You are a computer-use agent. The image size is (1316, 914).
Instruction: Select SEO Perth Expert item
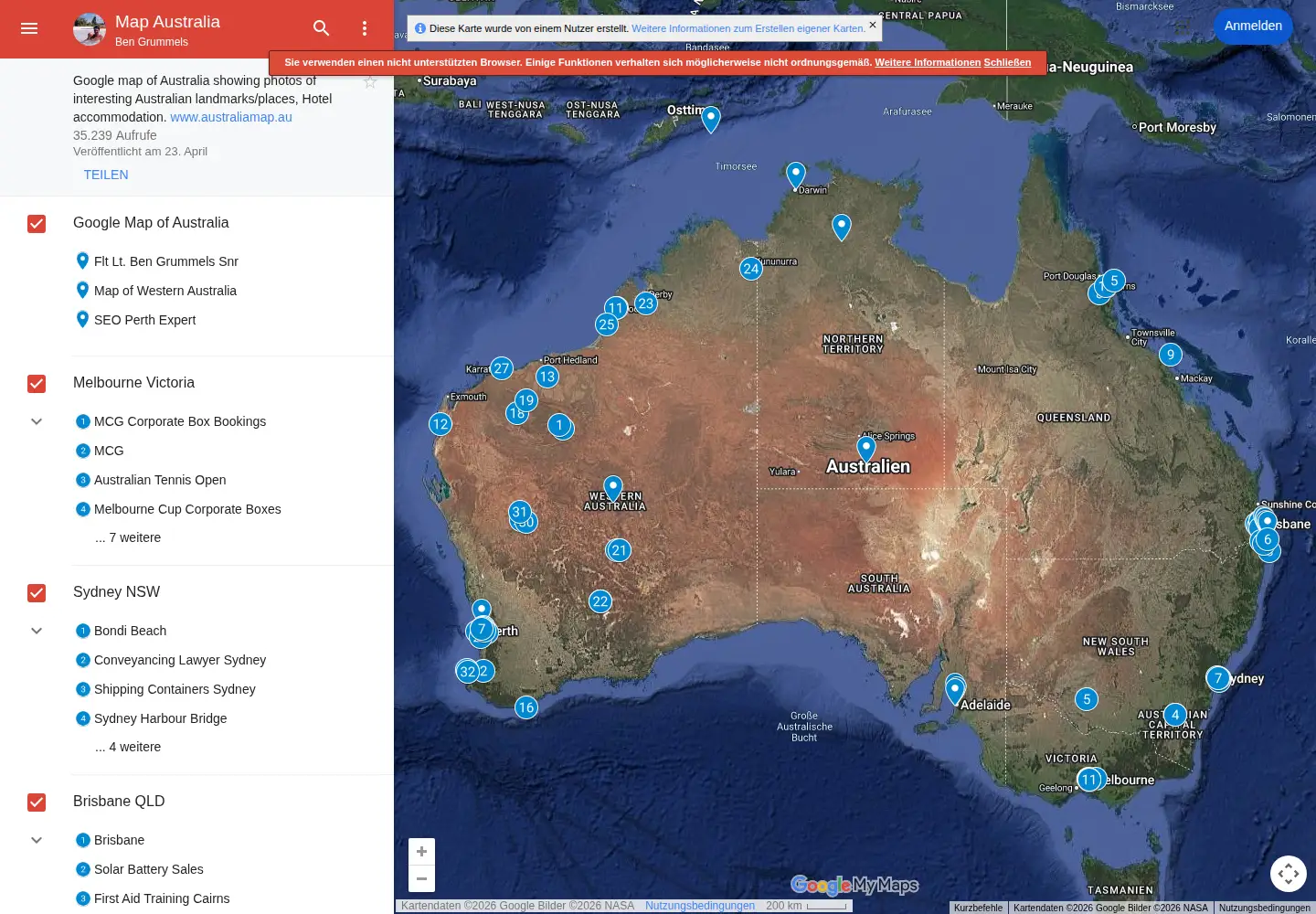(144, 320)
